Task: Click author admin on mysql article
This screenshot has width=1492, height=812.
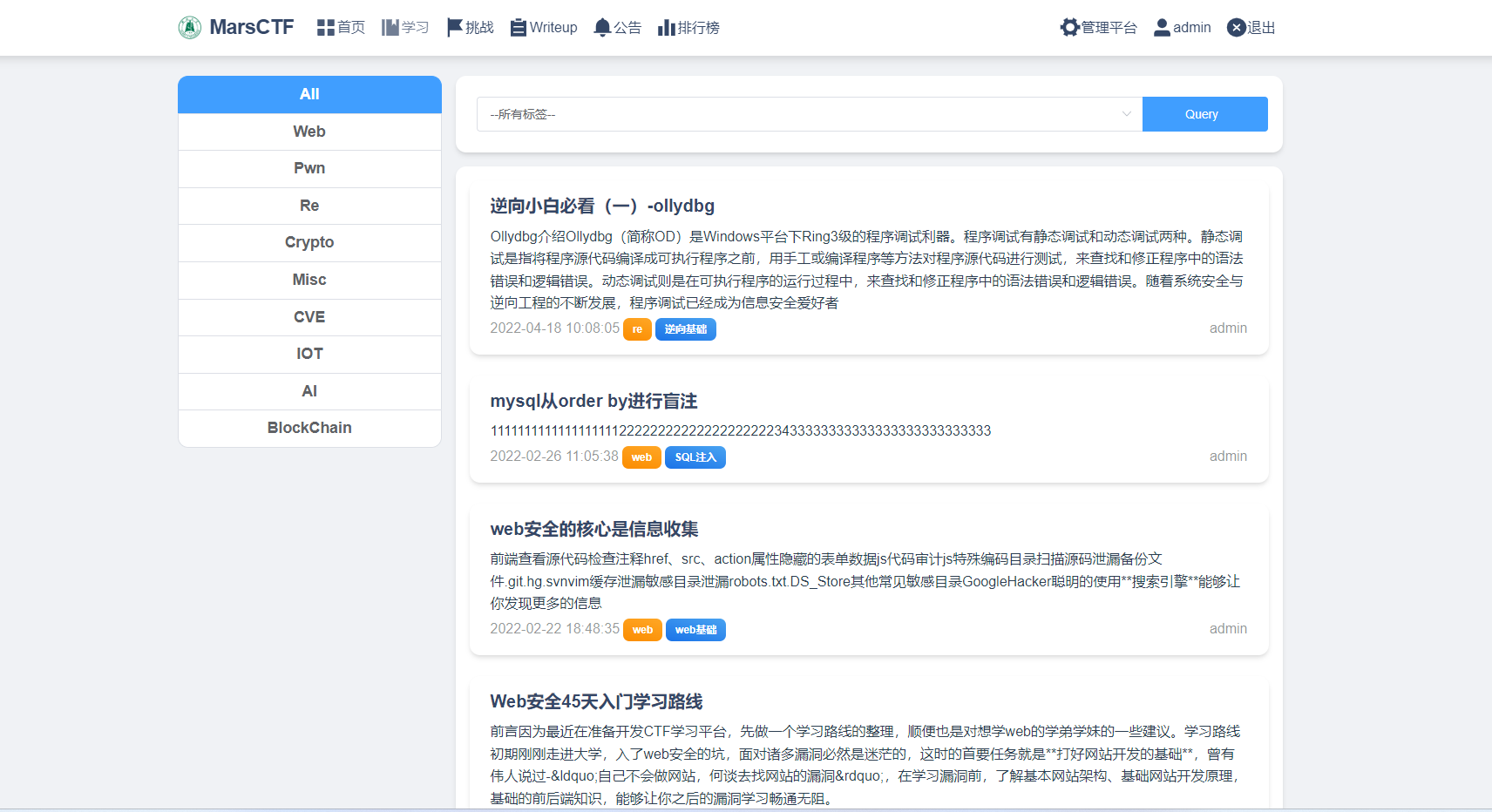Action: coord(1228,457)
